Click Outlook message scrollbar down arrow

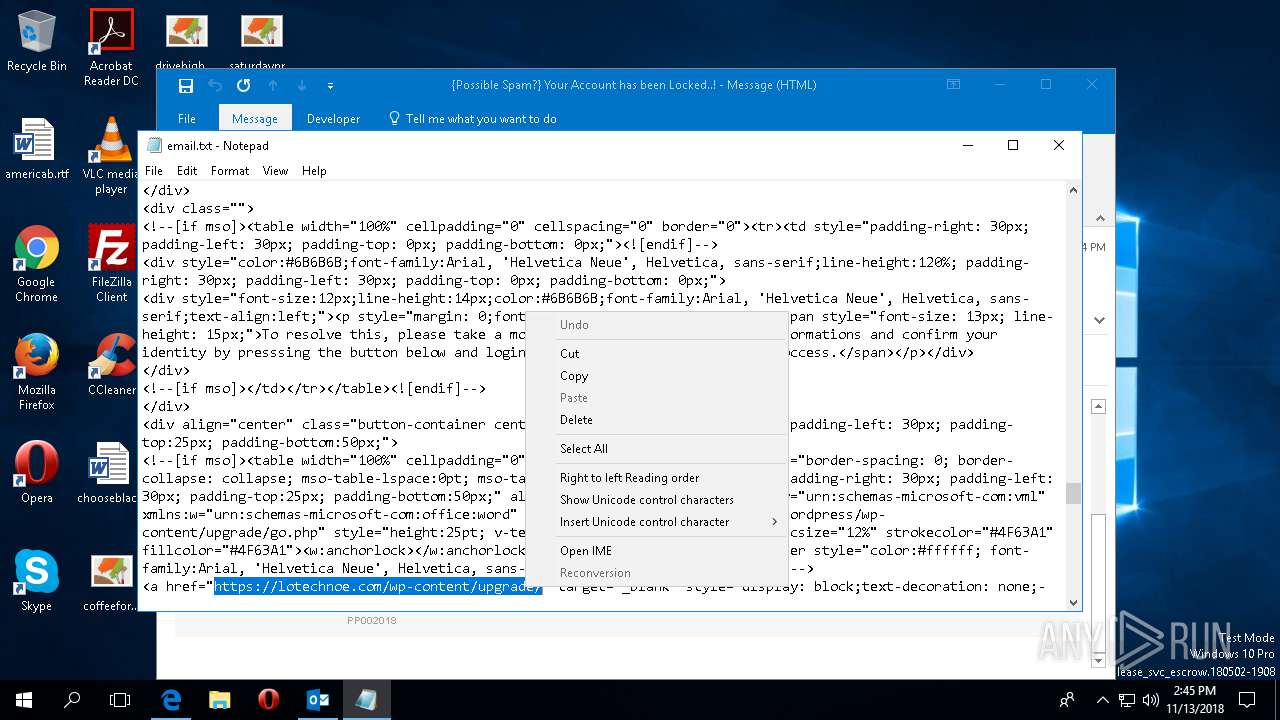tap(1099, 660)
